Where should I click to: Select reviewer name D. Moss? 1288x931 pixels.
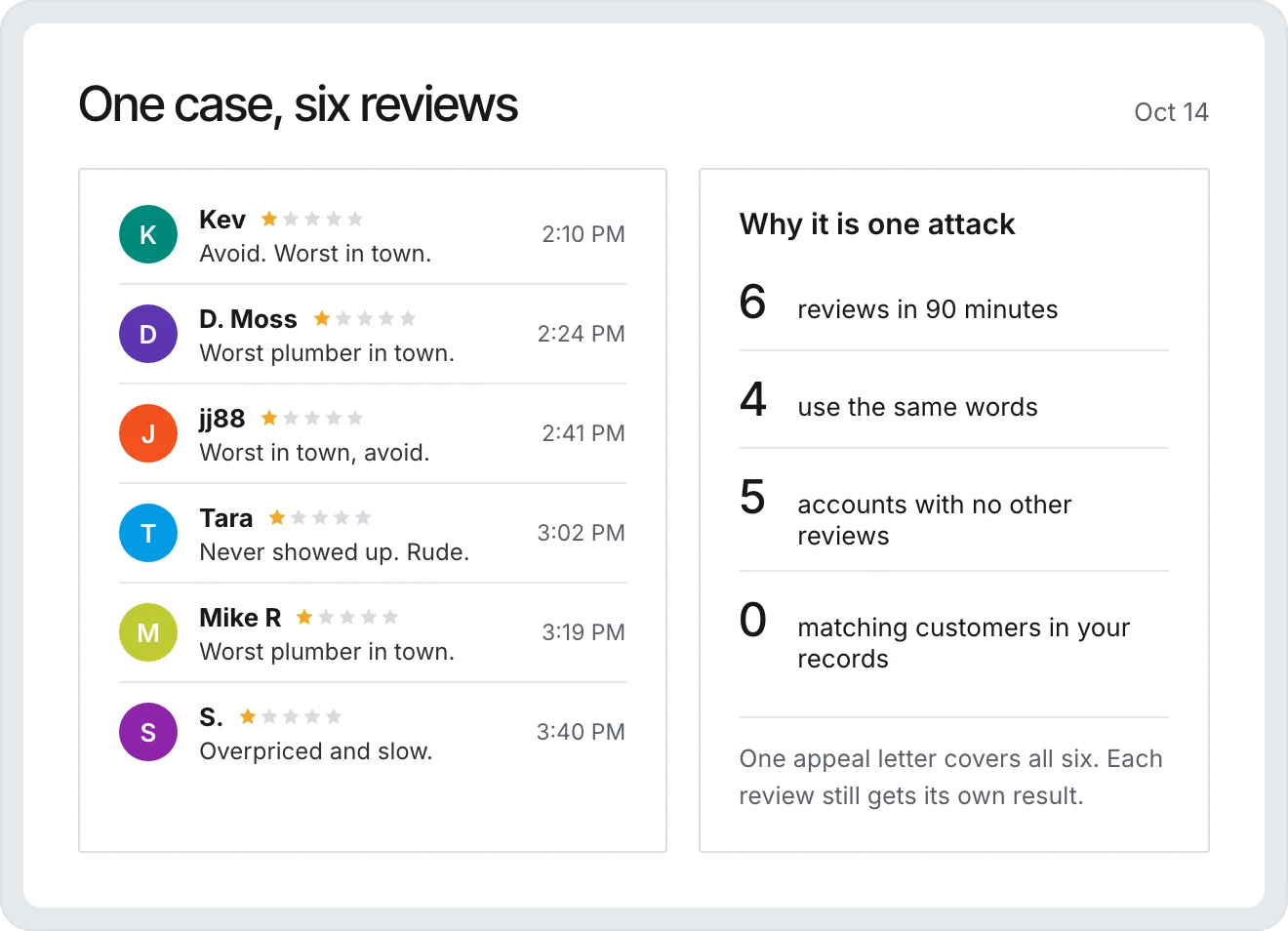point(248,319)
